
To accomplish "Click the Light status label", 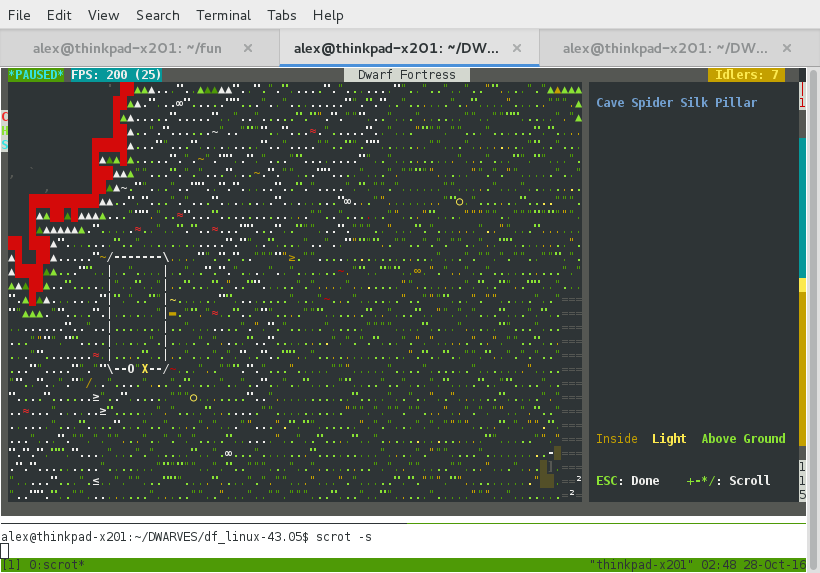I will point(669,439).
